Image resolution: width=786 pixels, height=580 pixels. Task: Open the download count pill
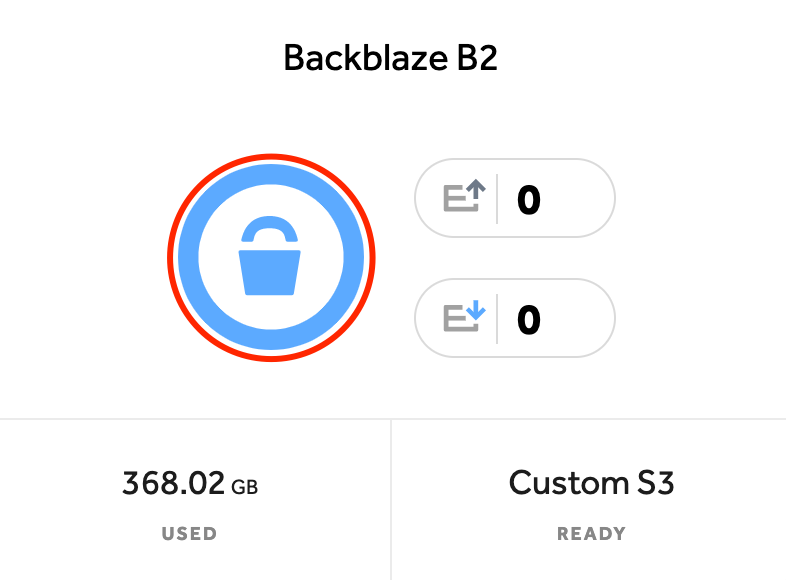click(515, 318)
